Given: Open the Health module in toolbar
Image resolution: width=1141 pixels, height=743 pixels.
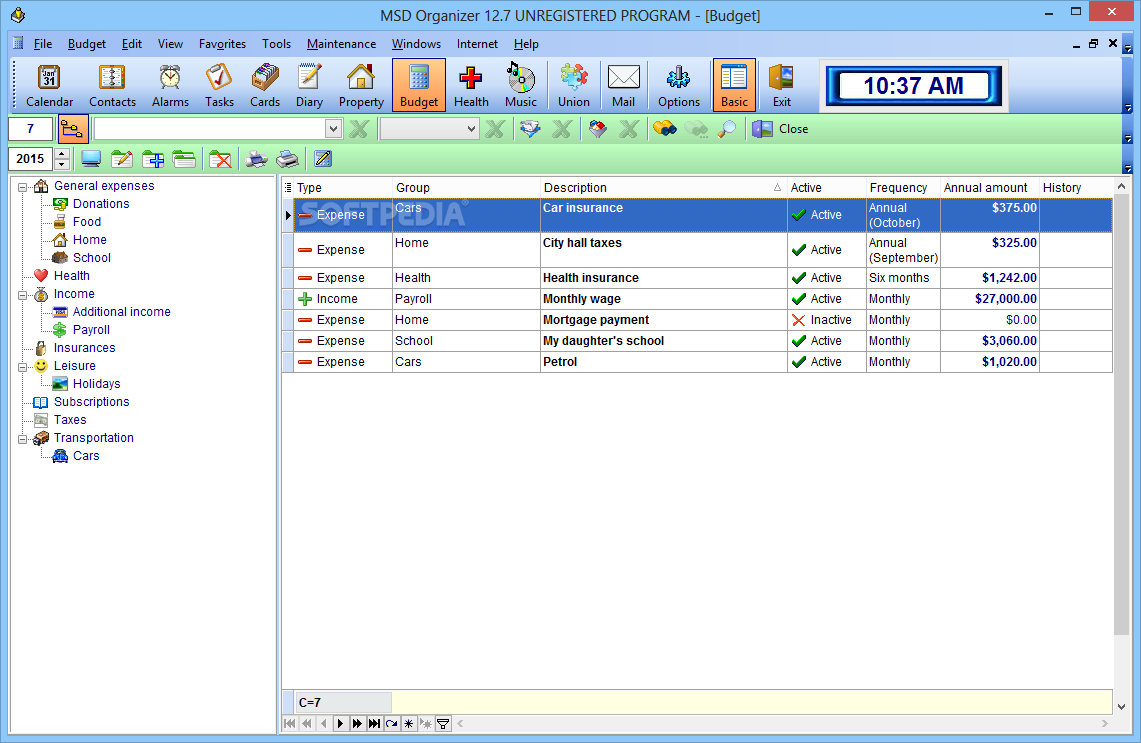Looking at the screenshot, I should [471, 85].
